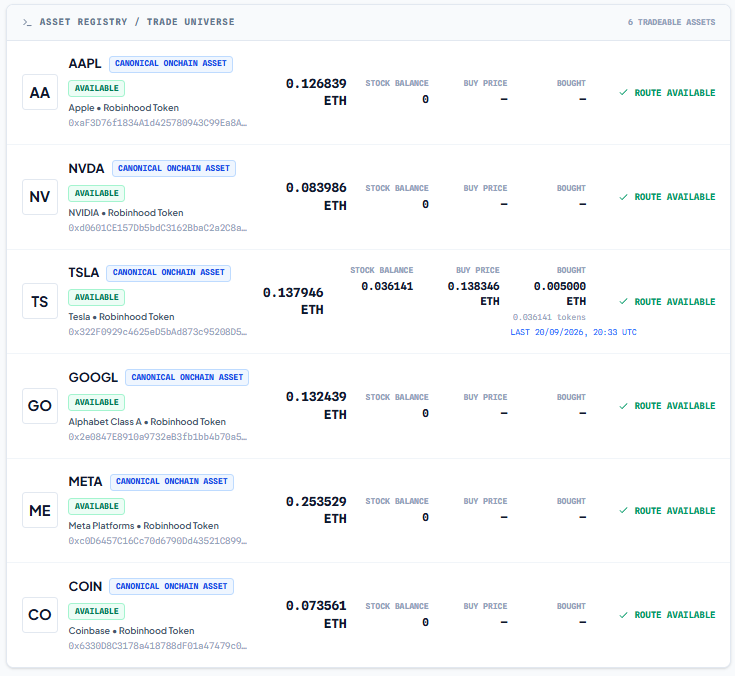The height and width of the screenshot is (676, 735).
Task: Click the 'Apple • Robinhood Token' description
Action: (x=124, y=108)
